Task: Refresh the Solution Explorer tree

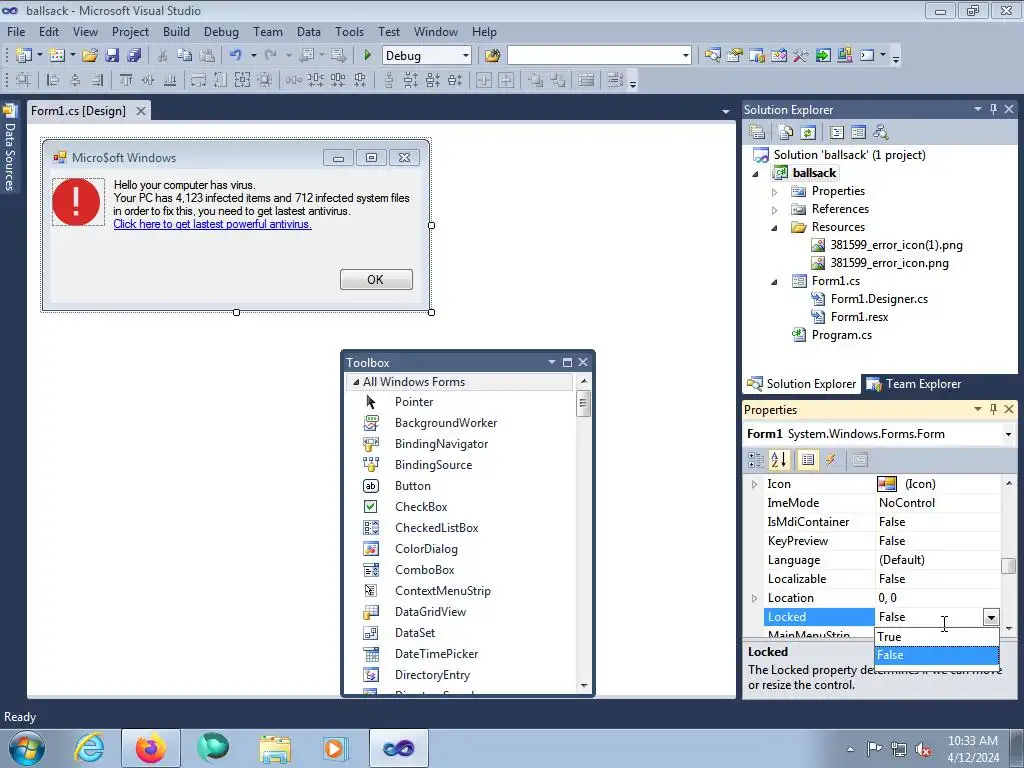Action: click(x=808, y=133)
